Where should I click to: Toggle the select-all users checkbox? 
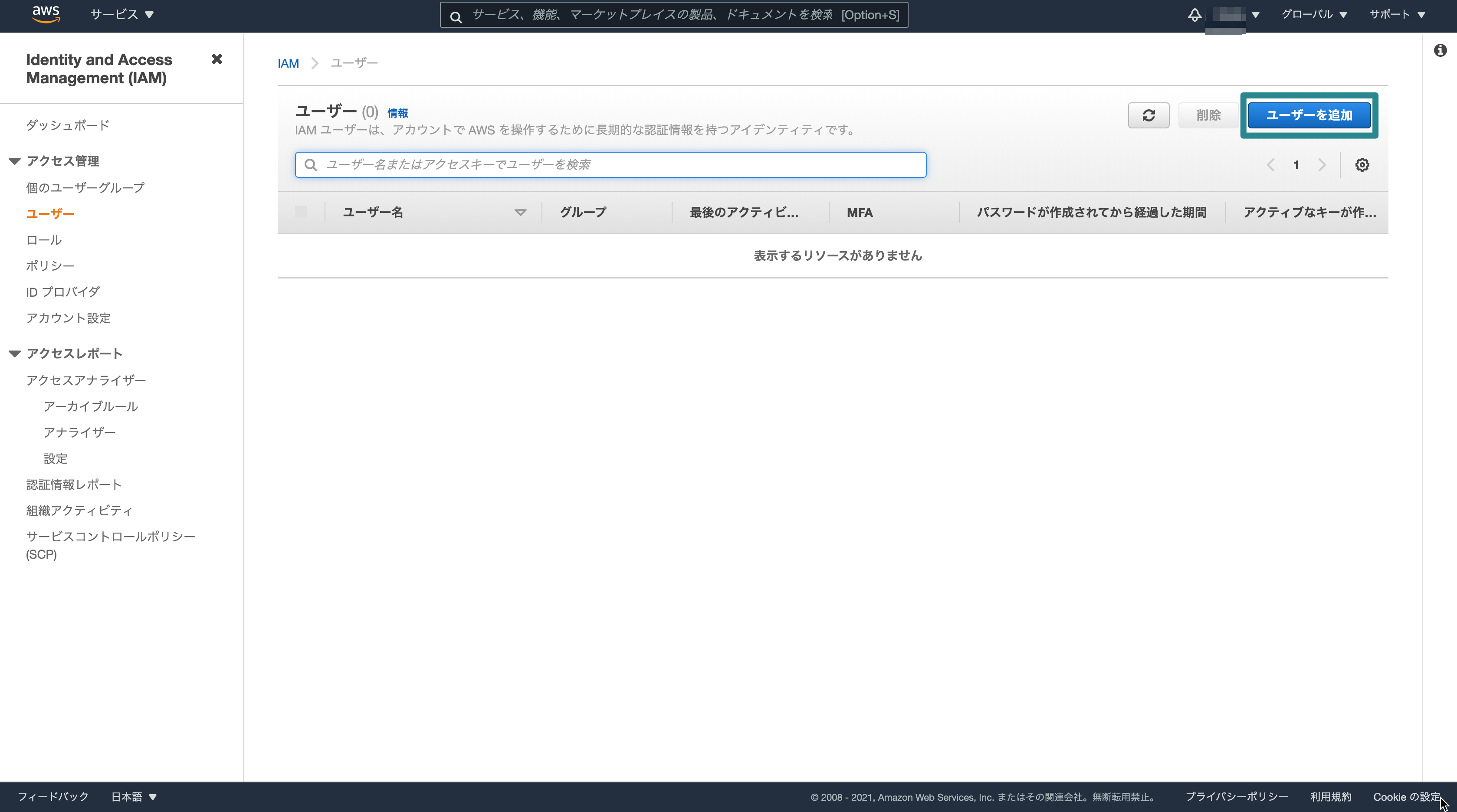(x=301, y=212)
